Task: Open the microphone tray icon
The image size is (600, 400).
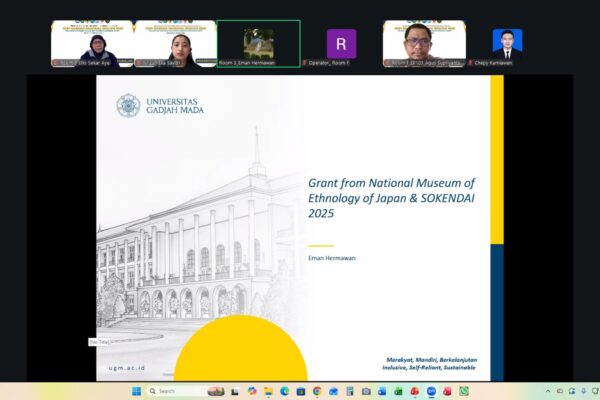Action: point(584,391)
